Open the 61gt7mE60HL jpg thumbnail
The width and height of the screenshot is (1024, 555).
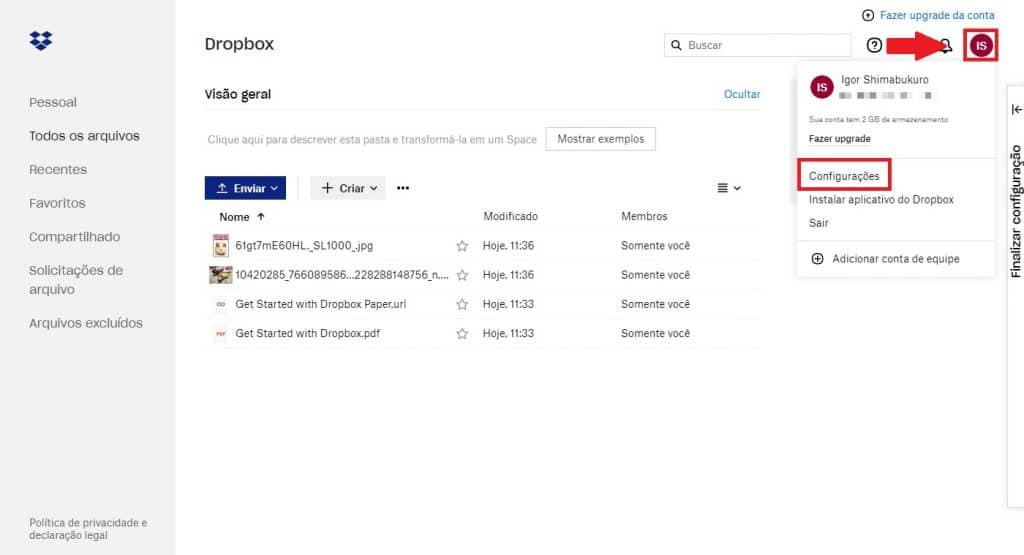221,246
